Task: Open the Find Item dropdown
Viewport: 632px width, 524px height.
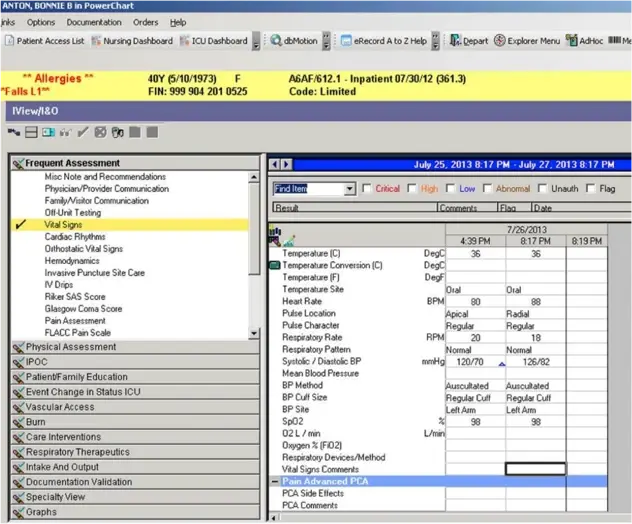Action: 349,189
